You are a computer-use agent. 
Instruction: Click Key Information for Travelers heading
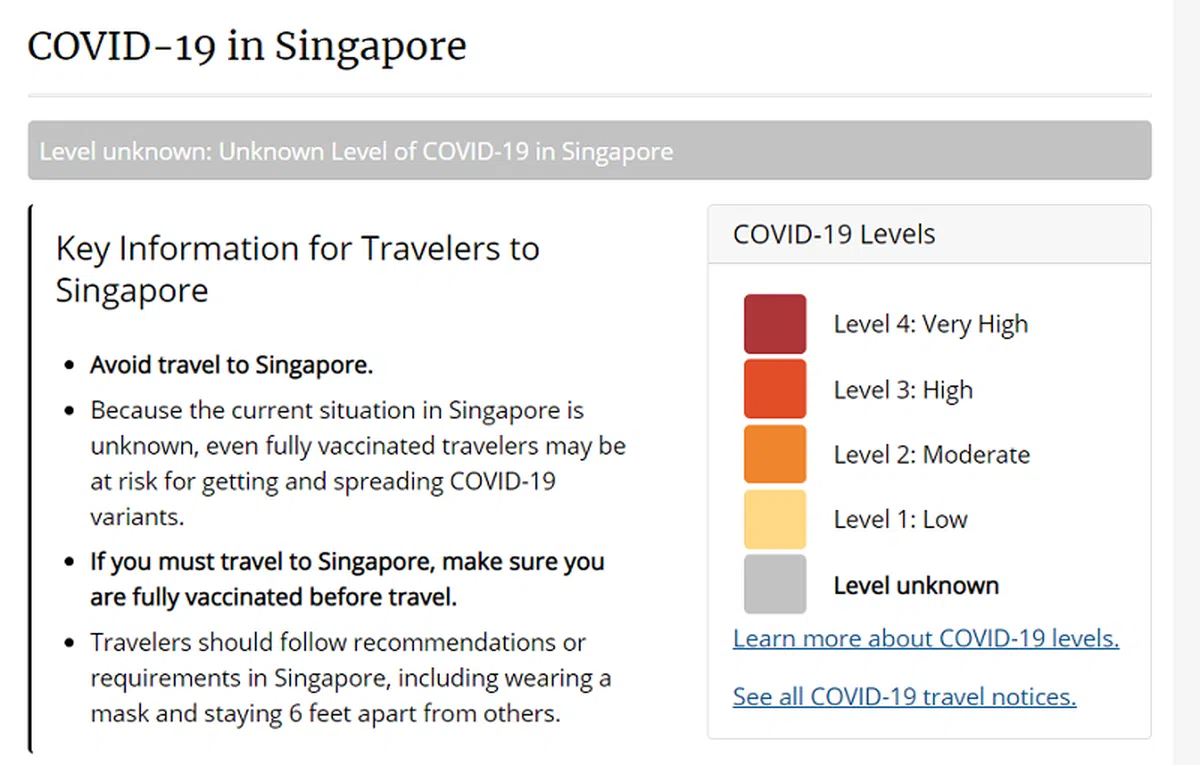[x=297, y=269]
